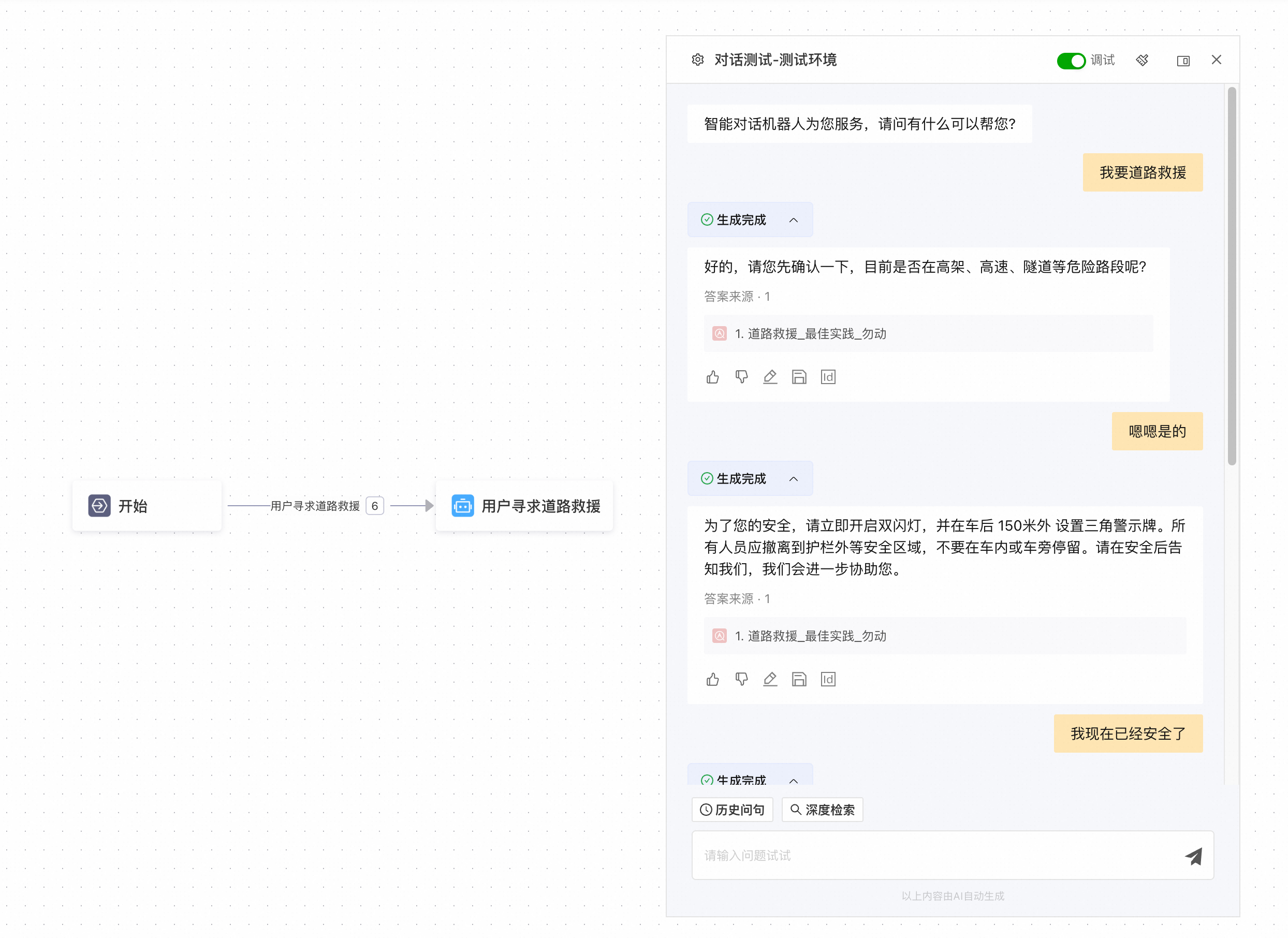Send message with paper plane icon
Screen dimensions: 1288x938
[x=1193, y=856]
